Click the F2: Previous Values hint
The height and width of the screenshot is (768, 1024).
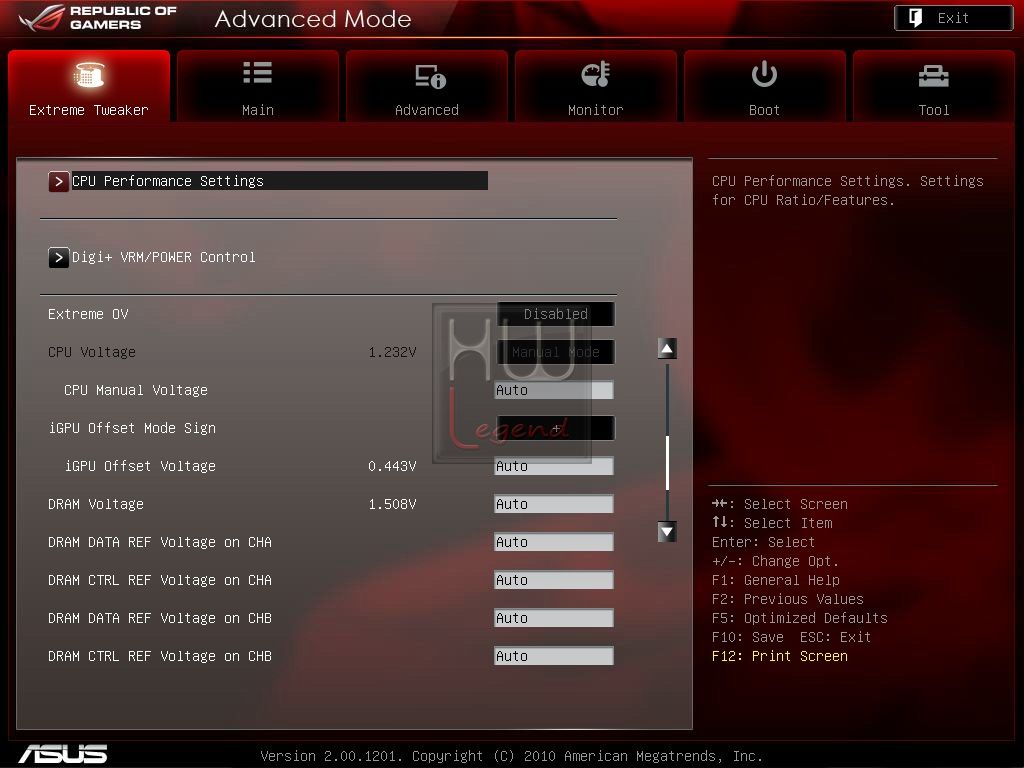click(x=788, y=599)
